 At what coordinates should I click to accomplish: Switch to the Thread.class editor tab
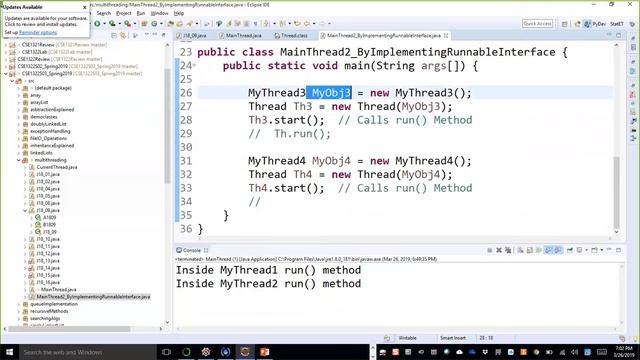[291, 36]
